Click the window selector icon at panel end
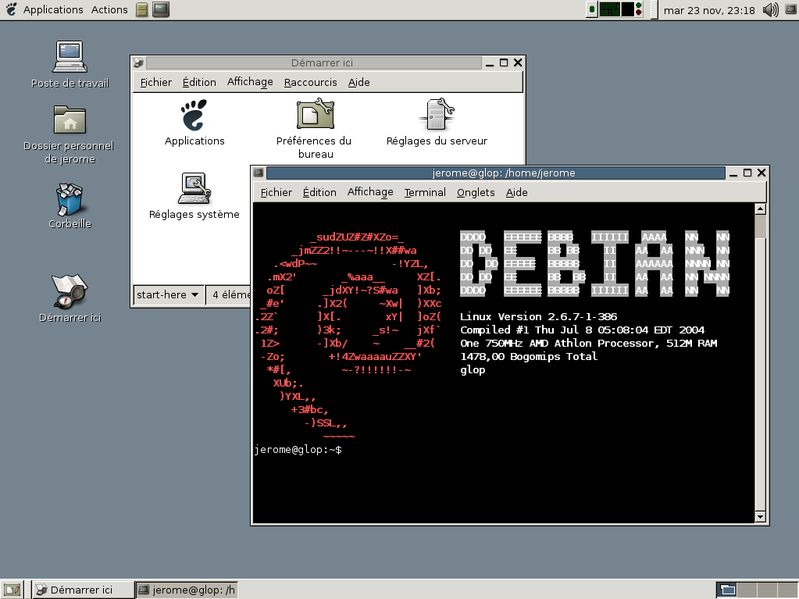Screen dimensions: 799x599 pos(791,10)
